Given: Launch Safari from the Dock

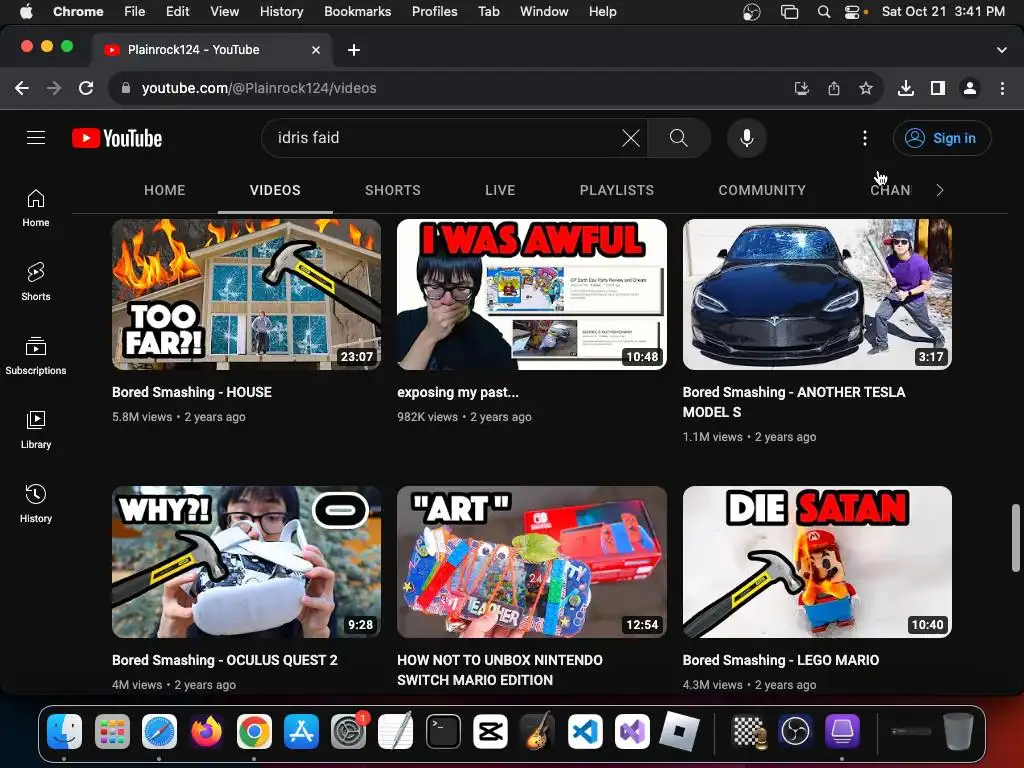Looking at the screenshot, I should click(x=159, y=731).
